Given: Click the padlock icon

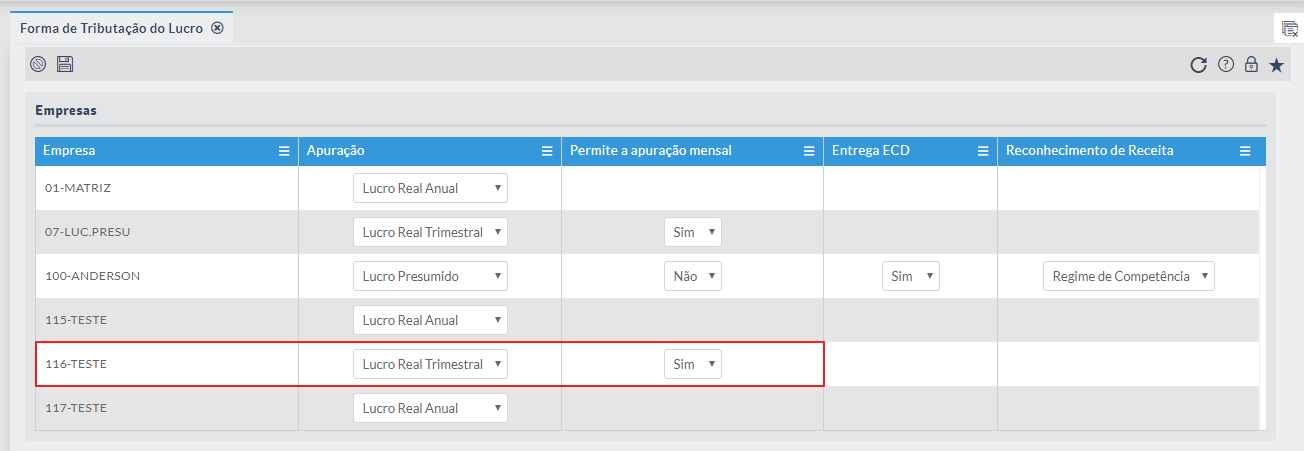Looking at the screenshot, I should pyautogui.click(x=1251, y=65).
